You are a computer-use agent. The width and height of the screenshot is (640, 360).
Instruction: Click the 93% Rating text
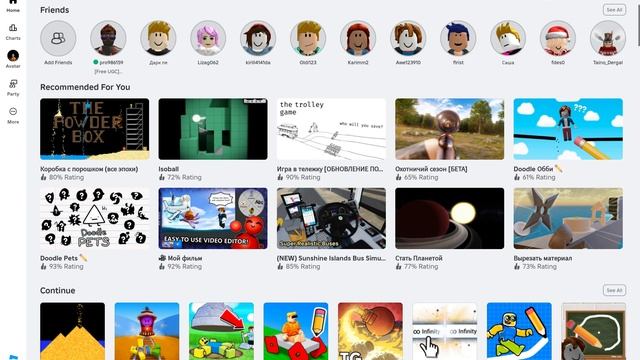(x=66, y=266)
